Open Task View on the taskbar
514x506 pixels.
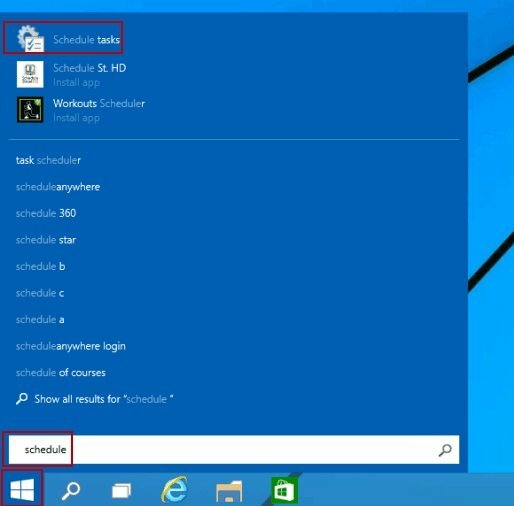pyautogui.click(x=121, y=491)
